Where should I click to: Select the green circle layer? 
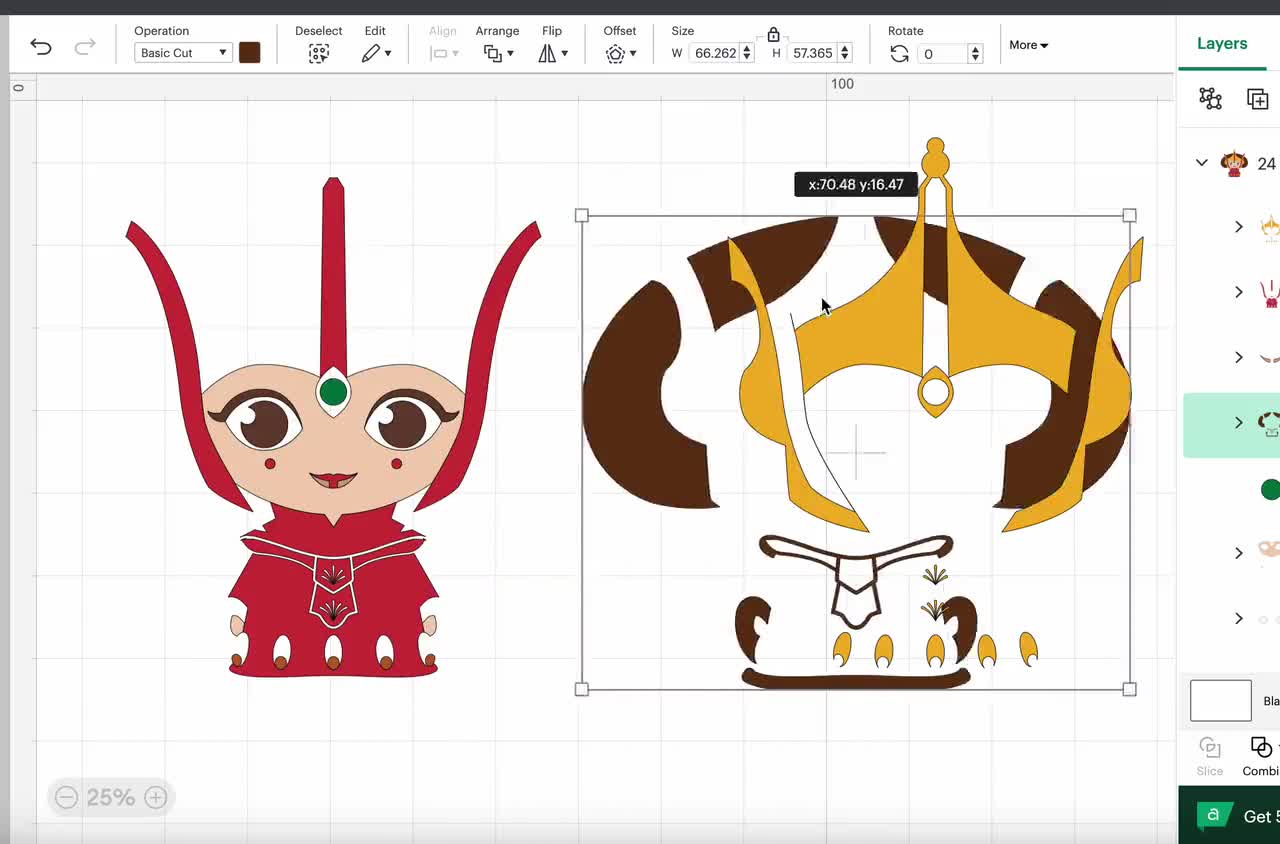(1270, 489)
